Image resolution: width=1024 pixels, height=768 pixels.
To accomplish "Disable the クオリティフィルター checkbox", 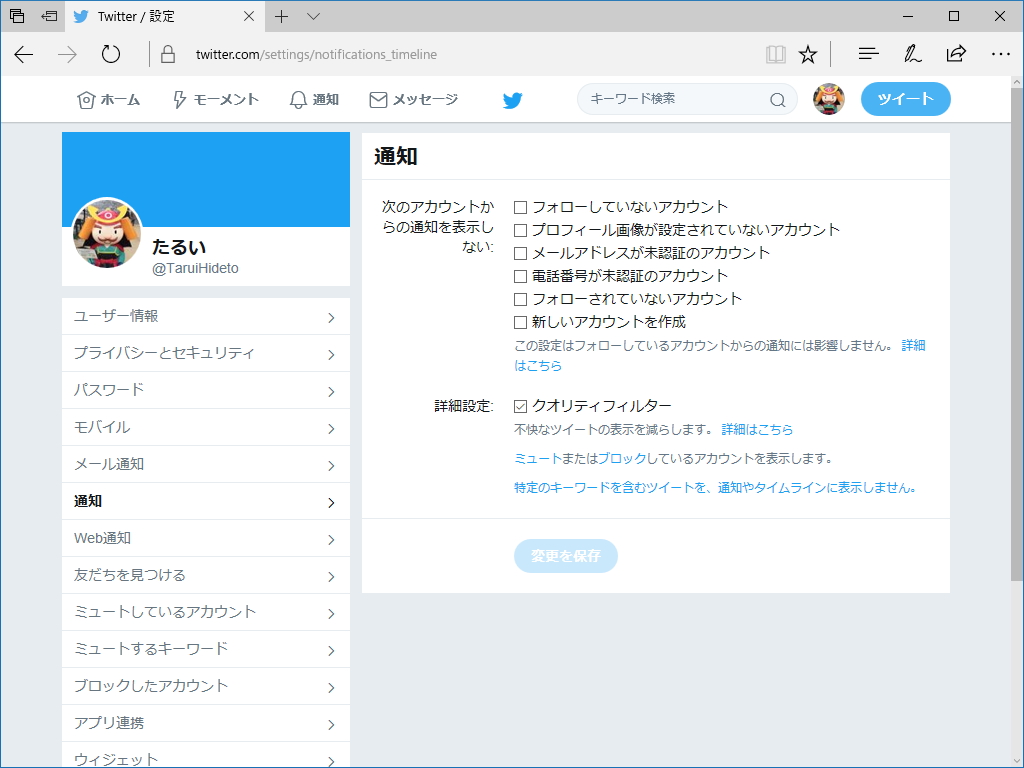I will [519, 405].
